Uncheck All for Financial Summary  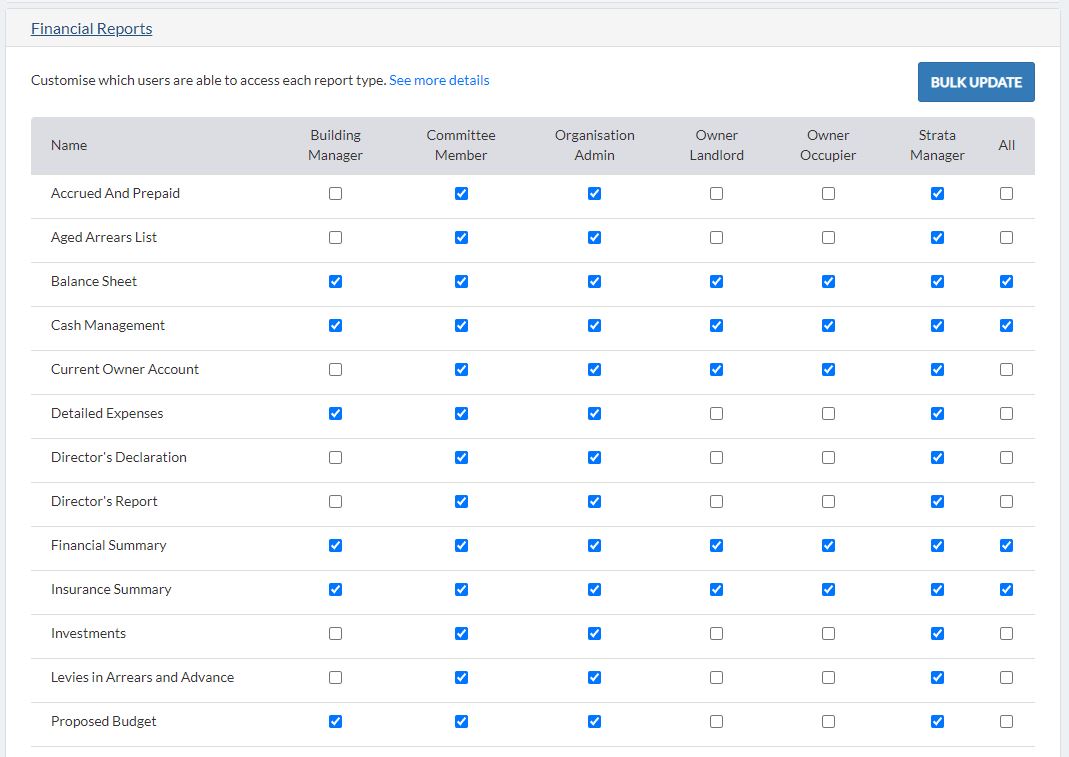pyautogui.click(x=1006, y=546)
